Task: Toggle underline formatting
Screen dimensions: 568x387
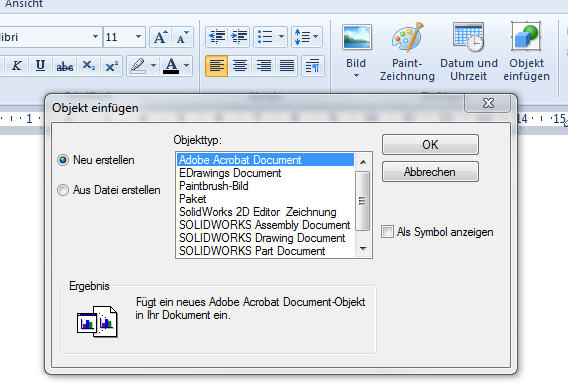Action: pos(40,66)
